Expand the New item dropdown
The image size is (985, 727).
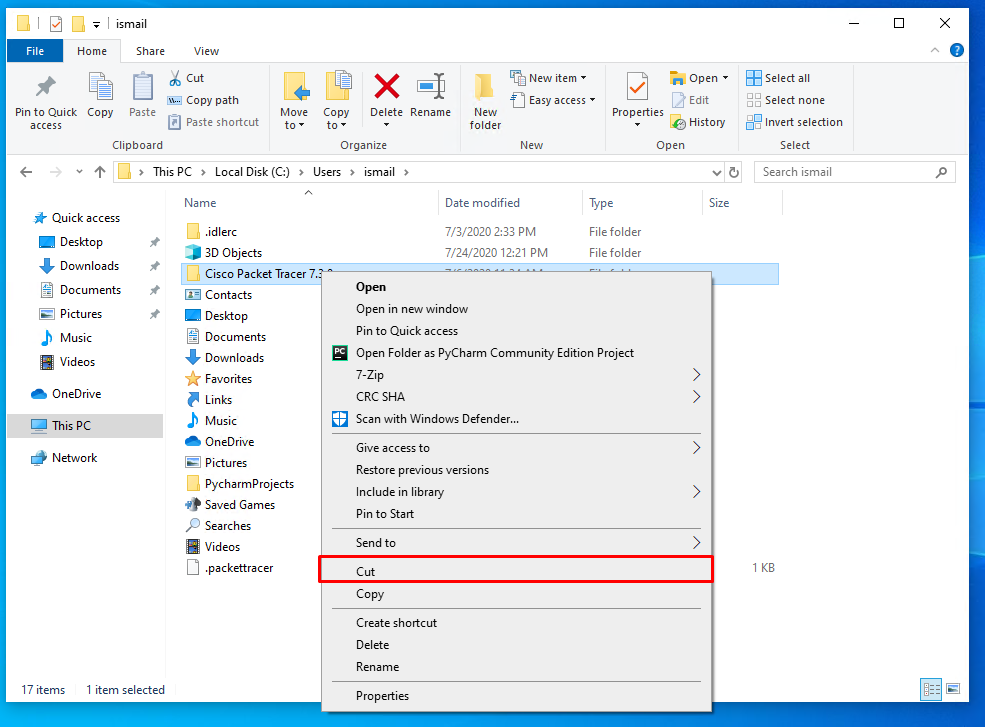(584, 78)
